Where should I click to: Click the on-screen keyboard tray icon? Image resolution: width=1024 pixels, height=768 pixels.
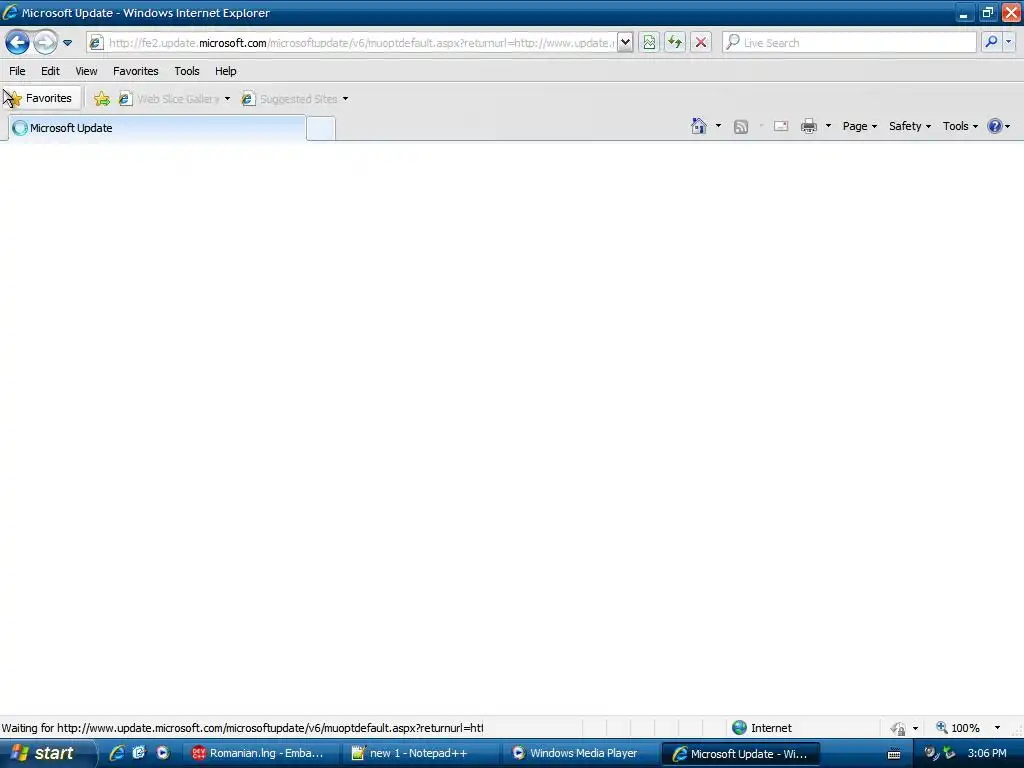click(894, 754)
